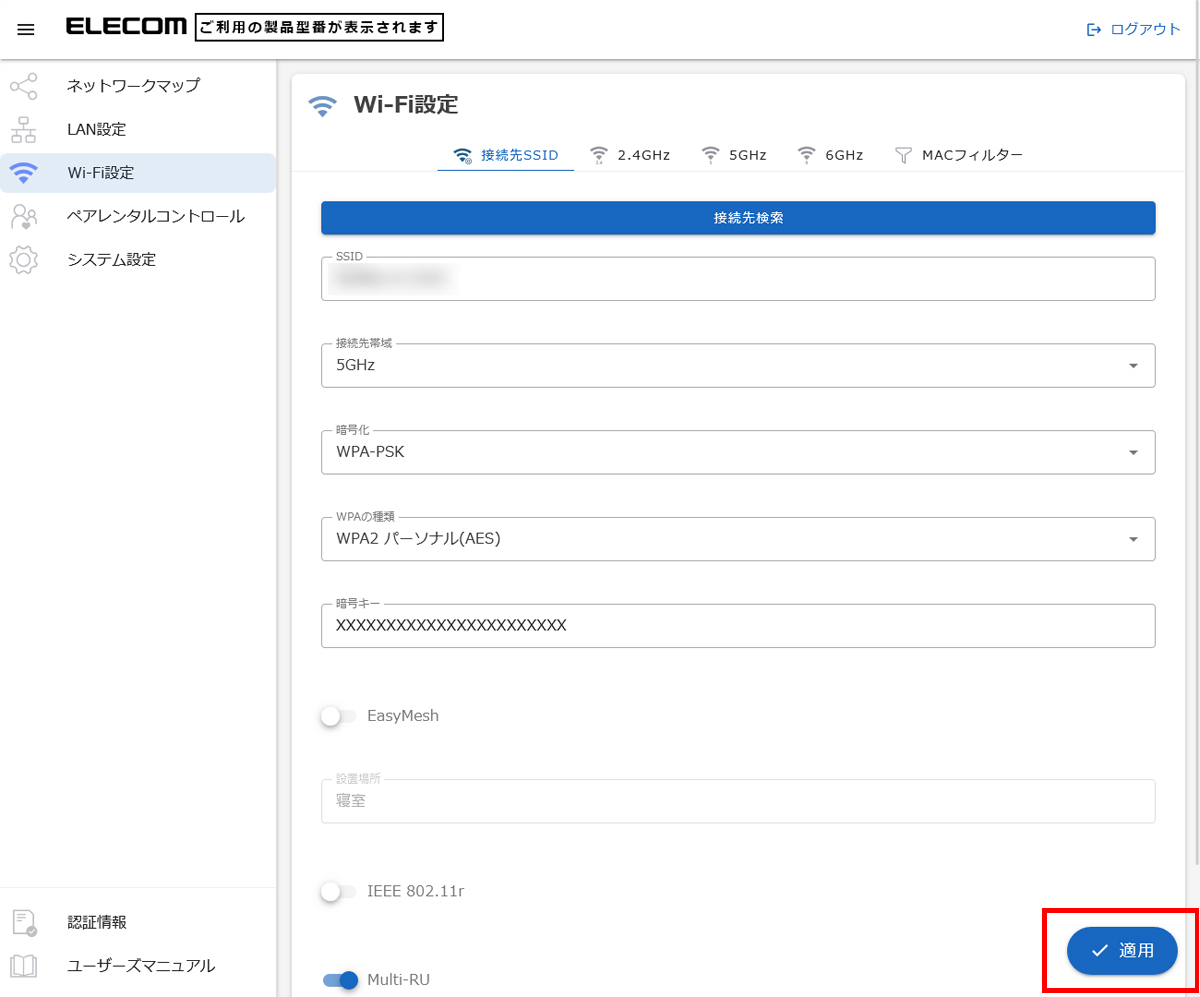Viewport: 1200px width, 997px height.
Task: Click the LAN設定 network icon
Action: (23, 129)
